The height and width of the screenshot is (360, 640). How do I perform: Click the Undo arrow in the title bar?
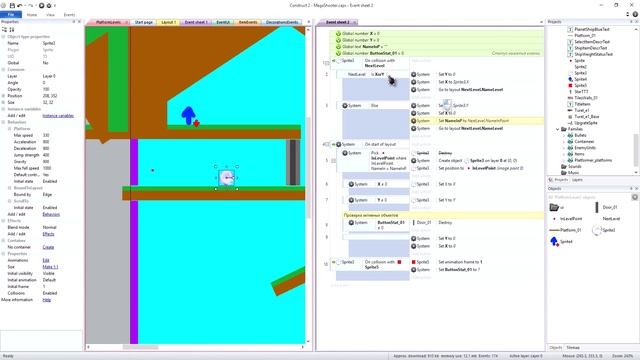click(x=20, y=5)
